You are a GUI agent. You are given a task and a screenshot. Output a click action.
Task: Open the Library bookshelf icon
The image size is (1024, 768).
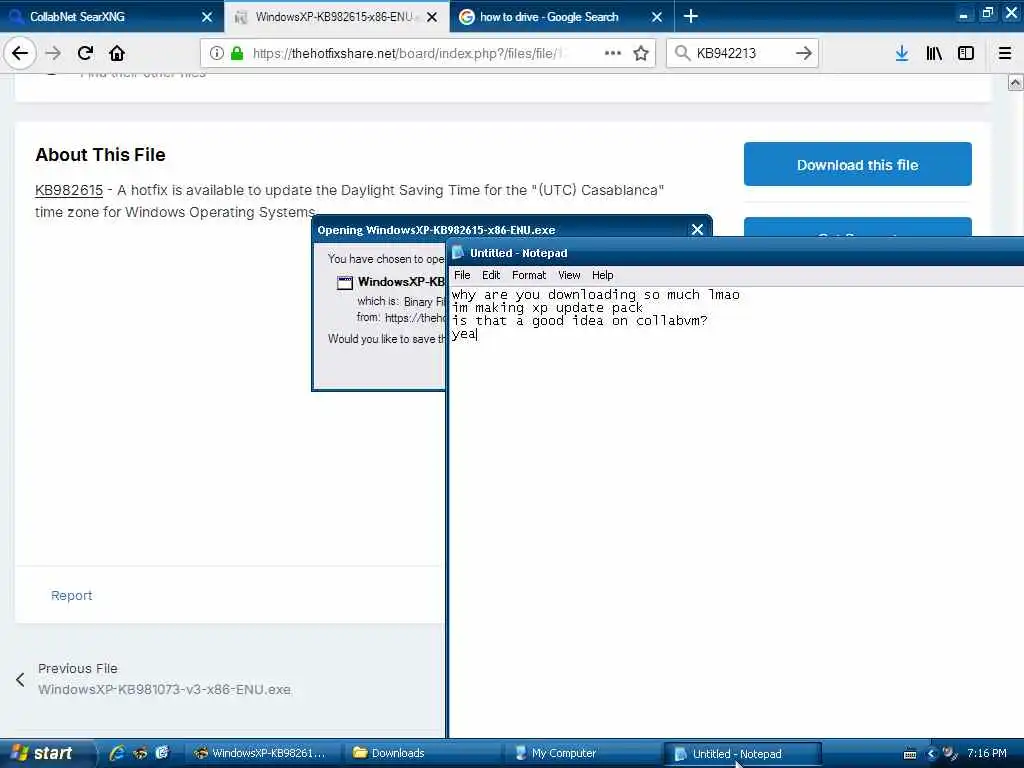coord(934,53)
